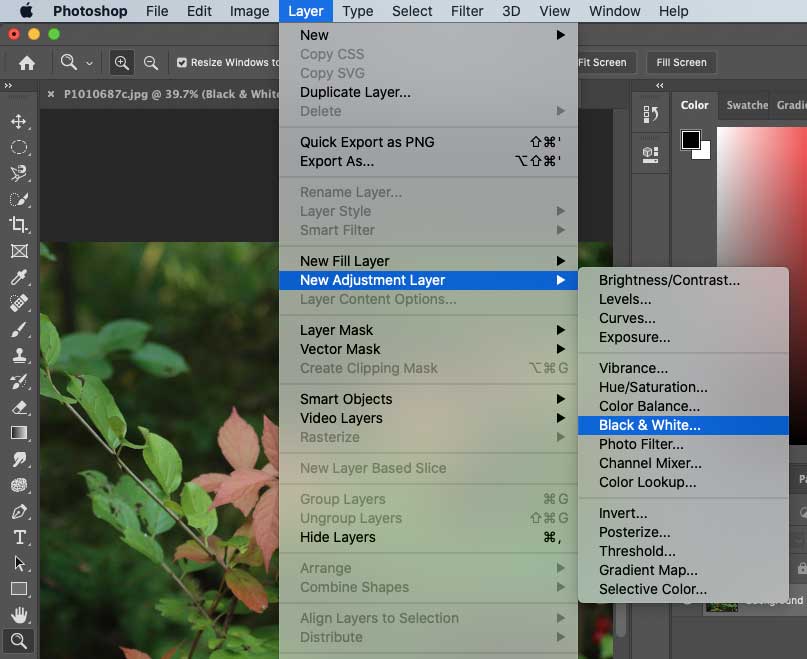Expand the toolbar with double chevron
This screenshot has width=807, height=659.
[8, 85]
